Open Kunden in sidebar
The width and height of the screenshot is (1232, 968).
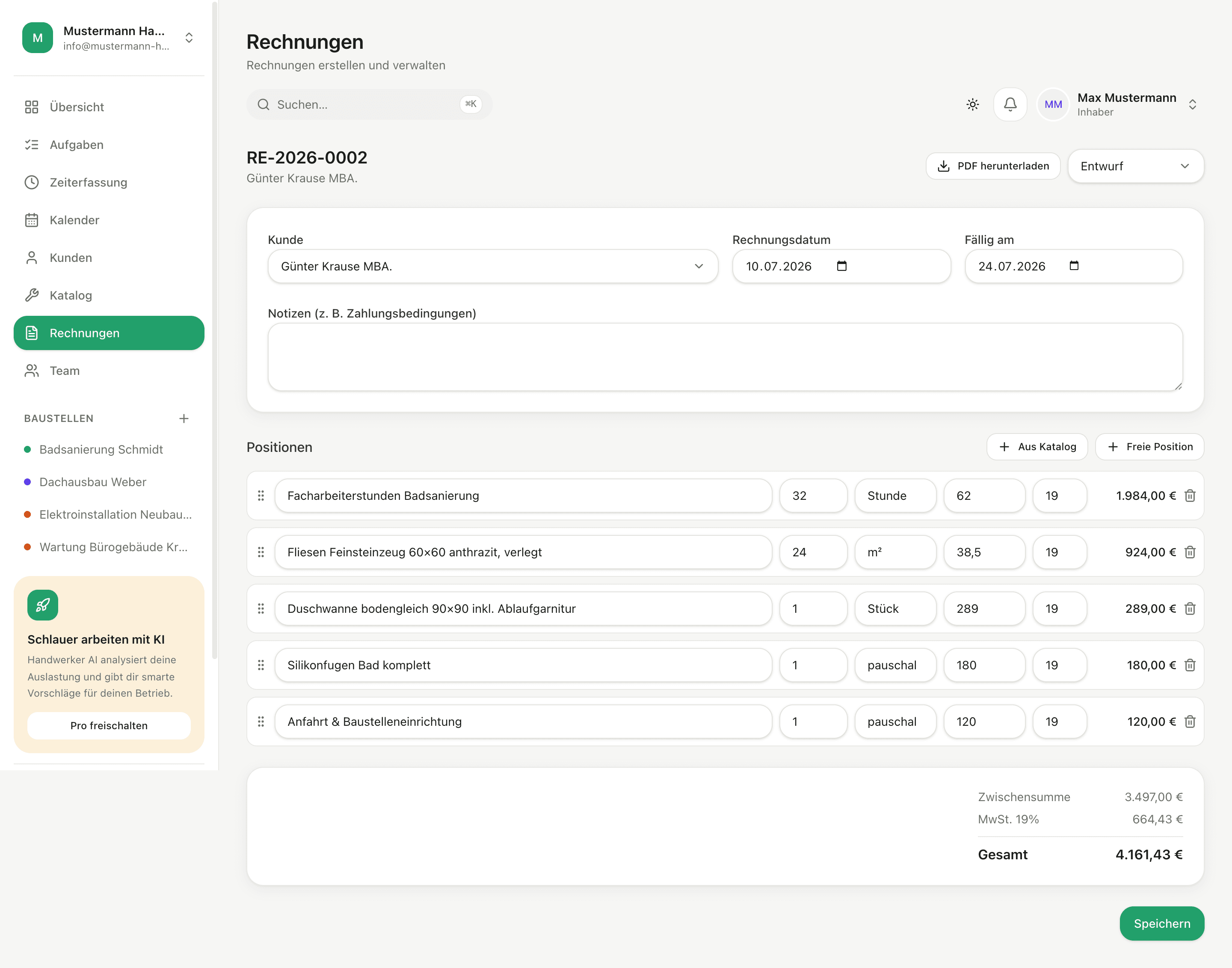click(x=109, y=258)
